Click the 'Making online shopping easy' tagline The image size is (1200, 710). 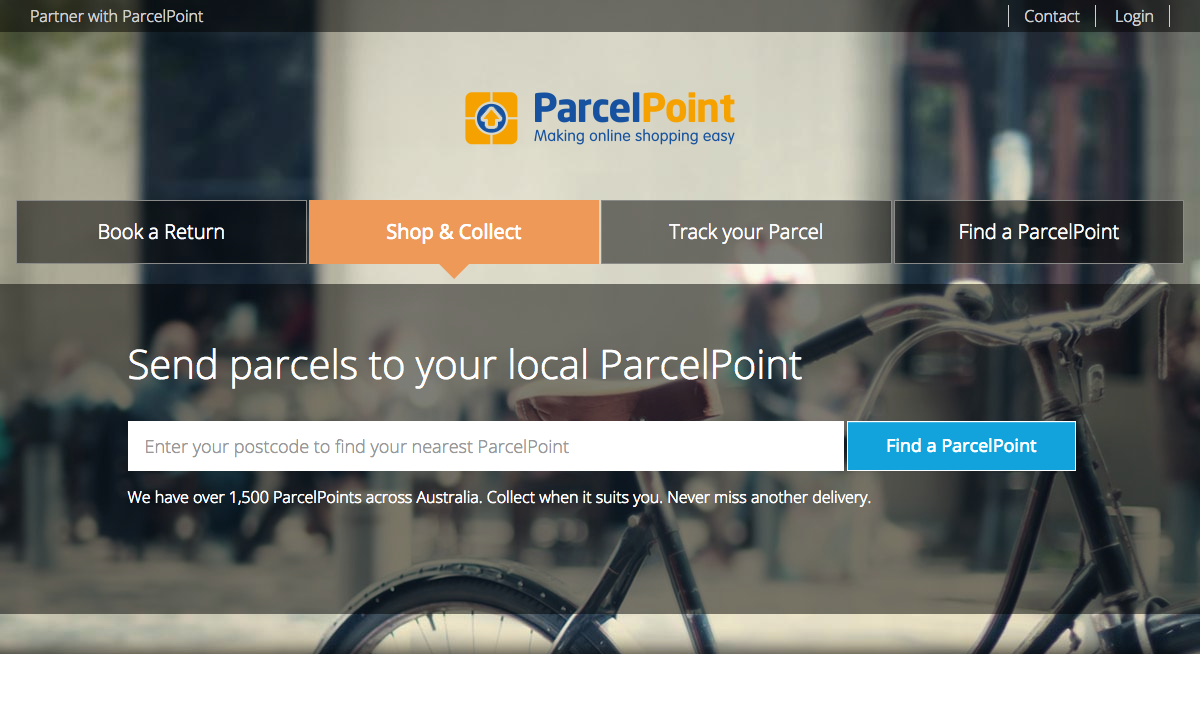[634, 136]
